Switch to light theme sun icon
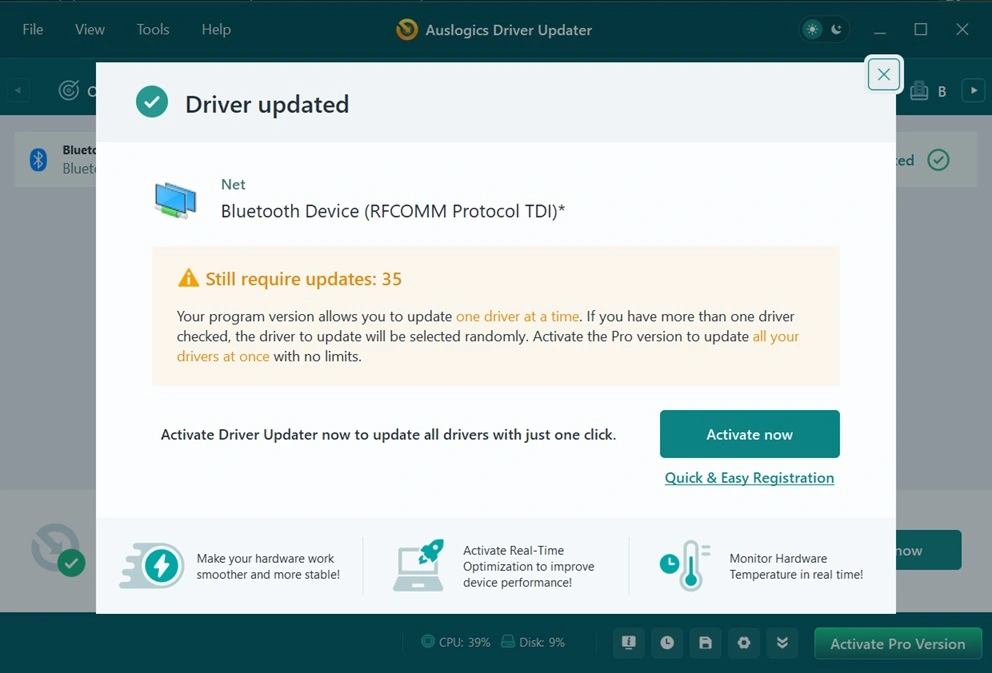The height and width of the screenshot is (673, 992). point(812,29)
